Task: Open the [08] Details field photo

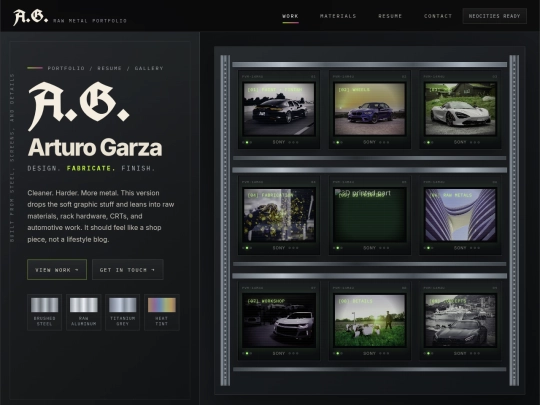Action: coord(370,320)
